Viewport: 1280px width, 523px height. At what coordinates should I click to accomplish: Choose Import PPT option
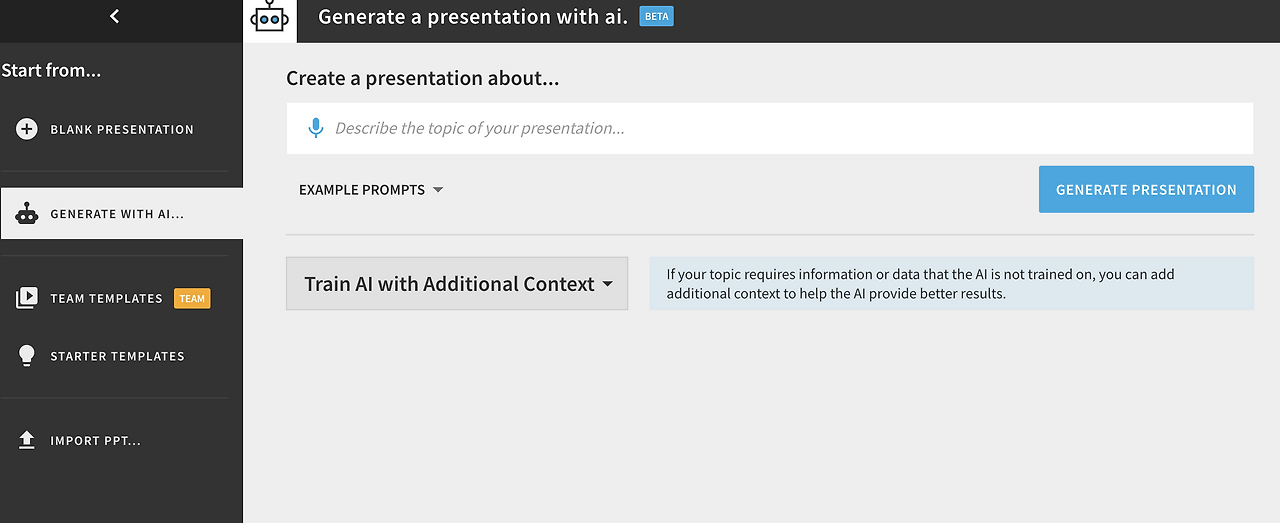(x=95, y=440)
